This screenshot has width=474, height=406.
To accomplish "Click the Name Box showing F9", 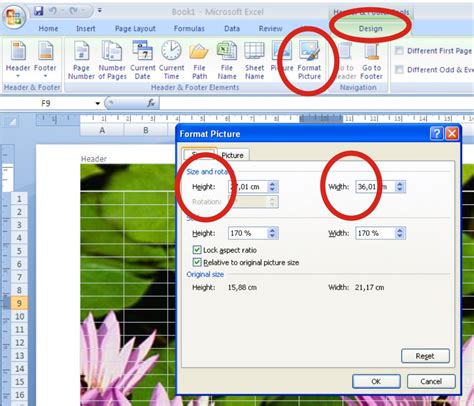I will tap(47, 103).
